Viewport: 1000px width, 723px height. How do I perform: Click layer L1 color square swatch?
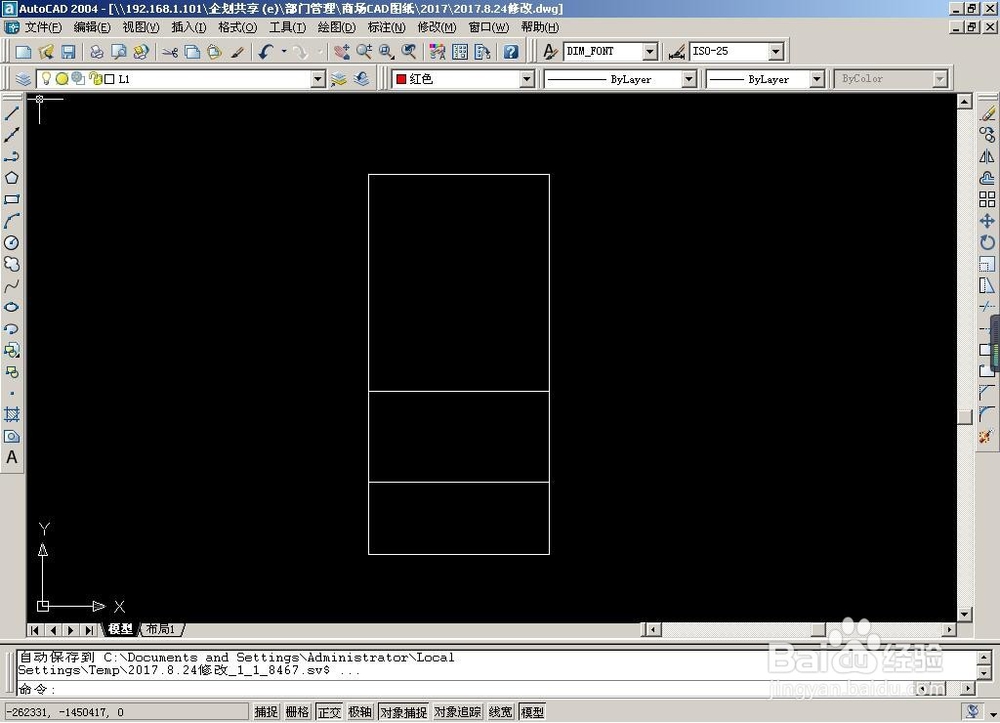tap(110, 79)
